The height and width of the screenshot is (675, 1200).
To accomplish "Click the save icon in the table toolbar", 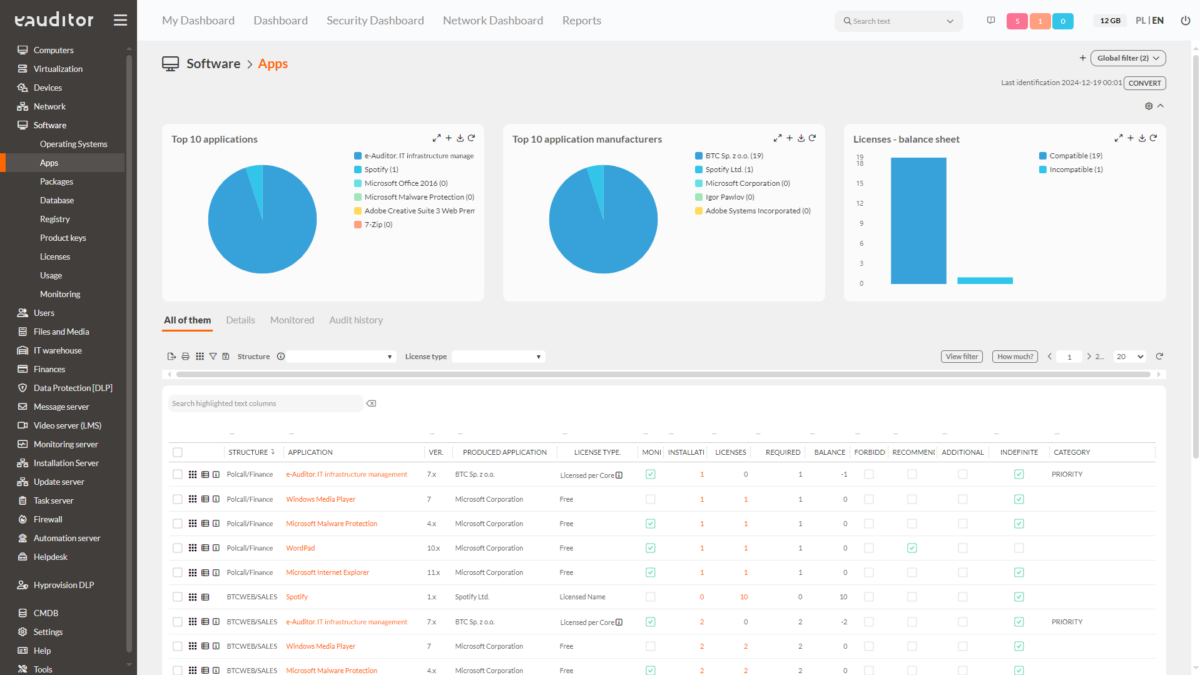I will (225, 356).
